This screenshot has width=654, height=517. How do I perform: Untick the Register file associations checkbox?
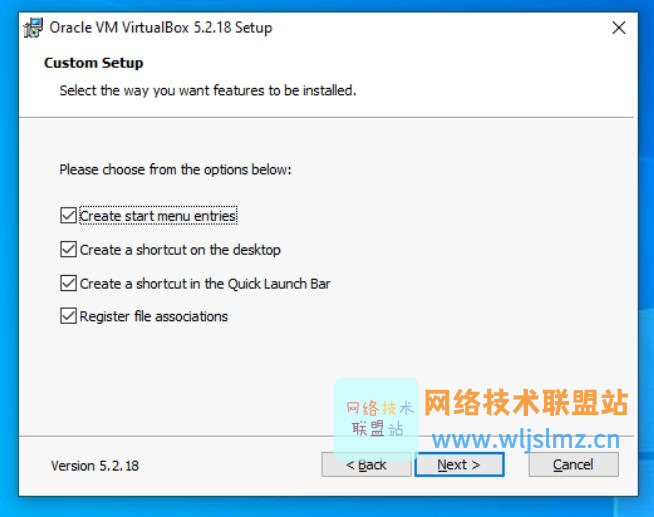point(68,316)
